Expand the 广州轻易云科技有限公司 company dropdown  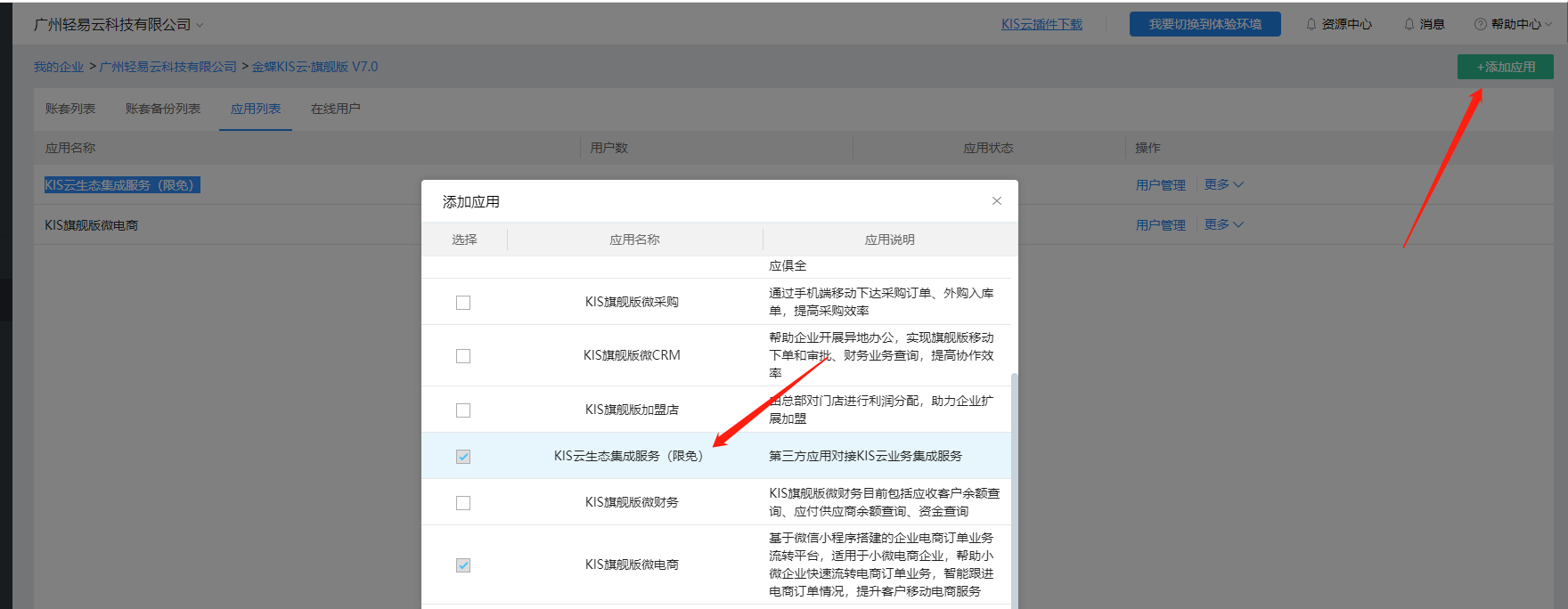(x=200, y=25)
